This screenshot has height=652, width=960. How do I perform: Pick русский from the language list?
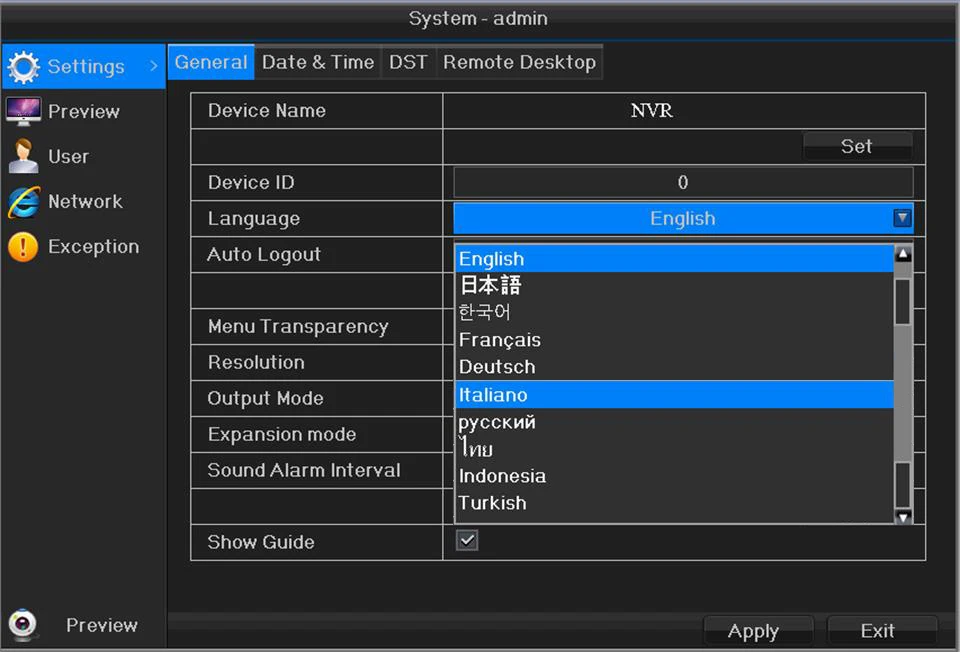tap(674, 422)
